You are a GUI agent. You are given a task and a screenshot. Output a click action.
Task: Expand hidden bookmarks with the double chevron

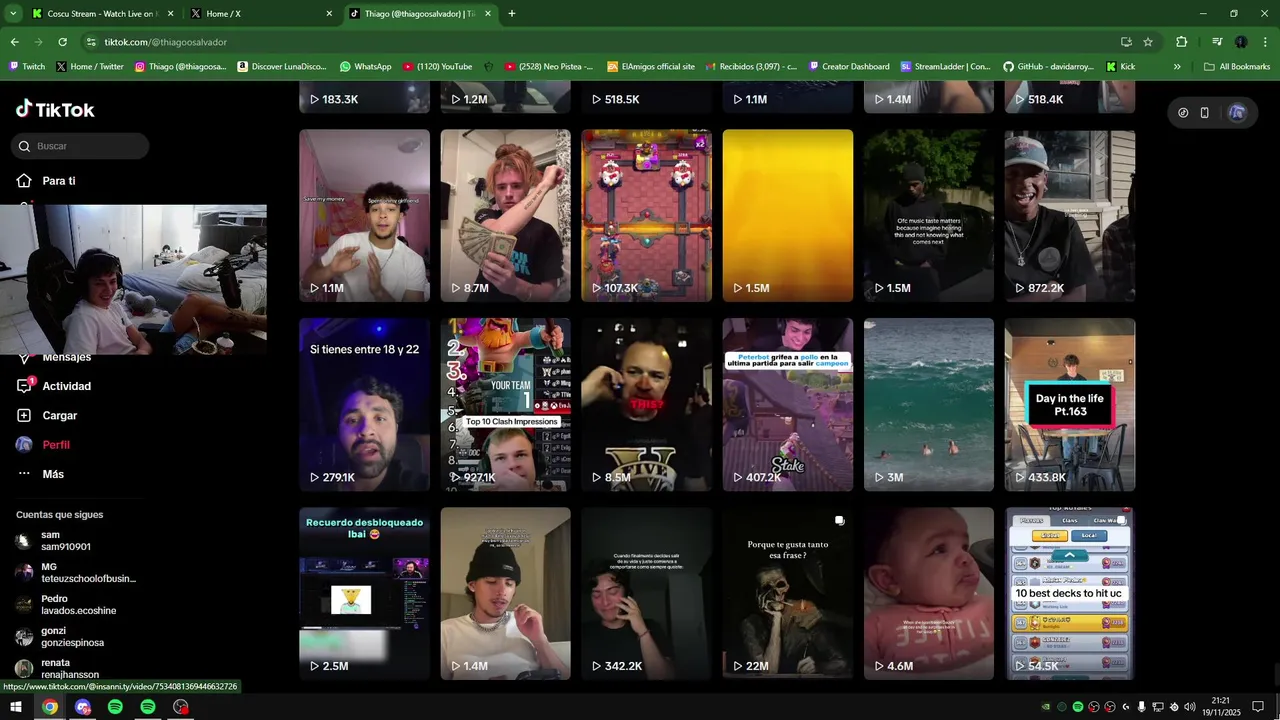pyautogui.click(x=1177, y=67)
